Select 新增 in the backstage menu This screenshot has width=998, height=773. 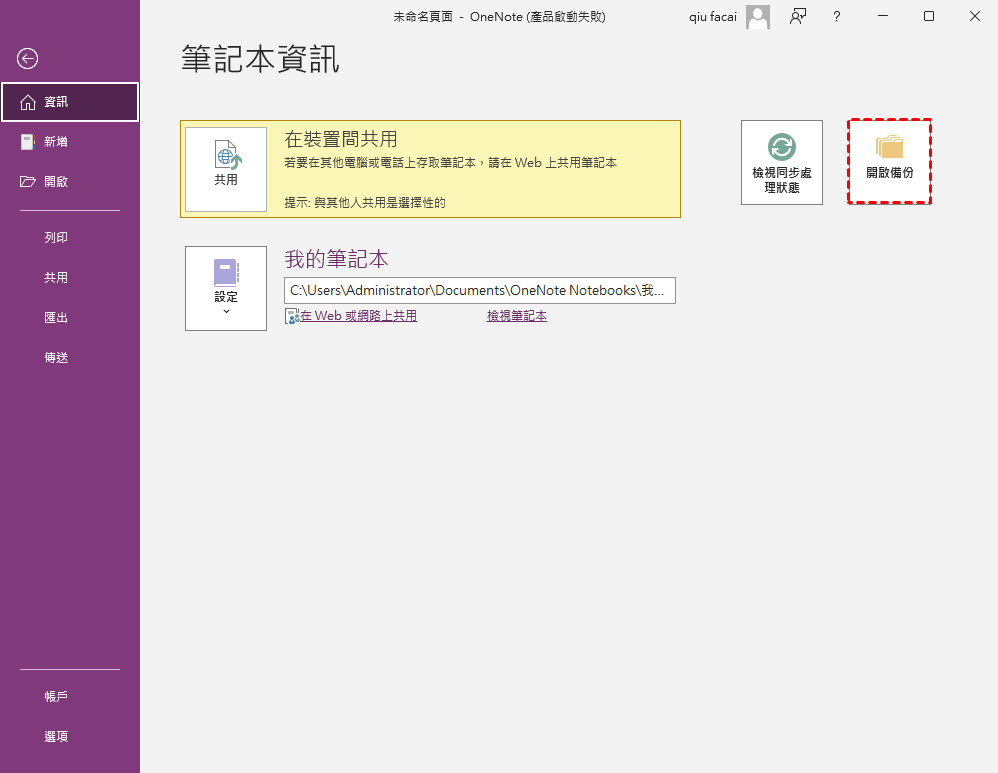(x=70, y=142)
